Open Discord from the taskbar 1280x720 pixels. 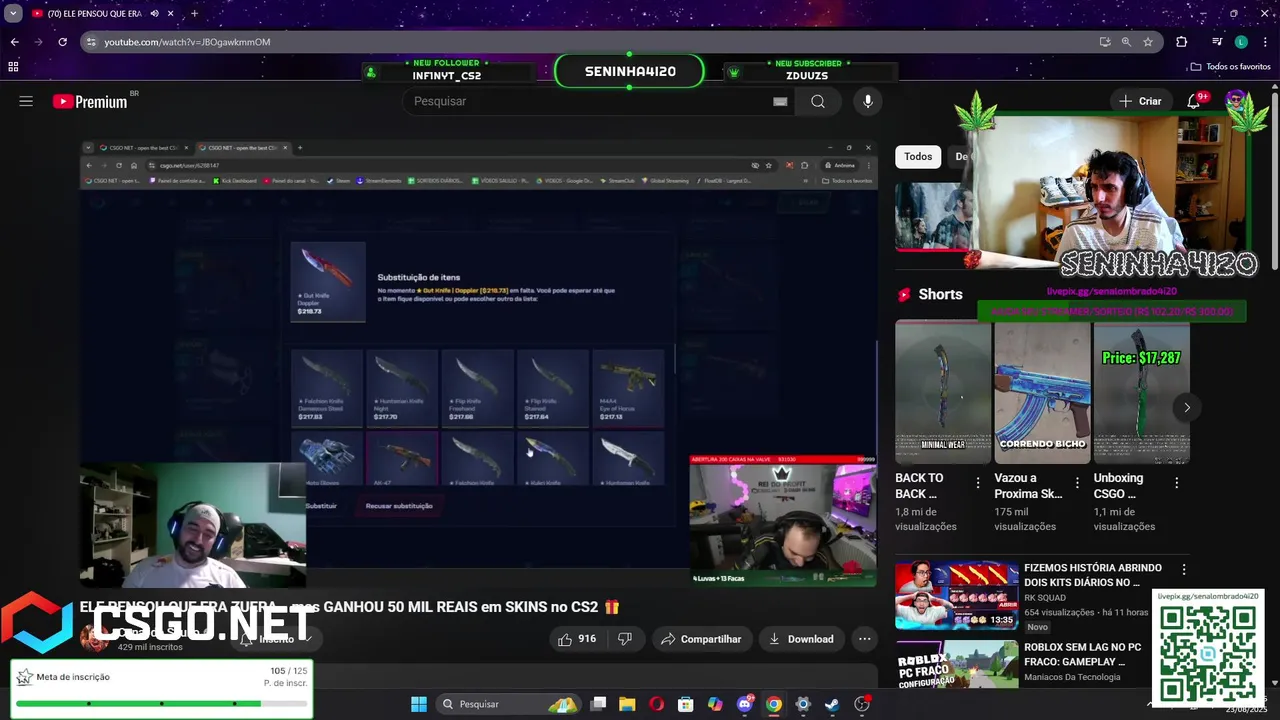[744, 704]
